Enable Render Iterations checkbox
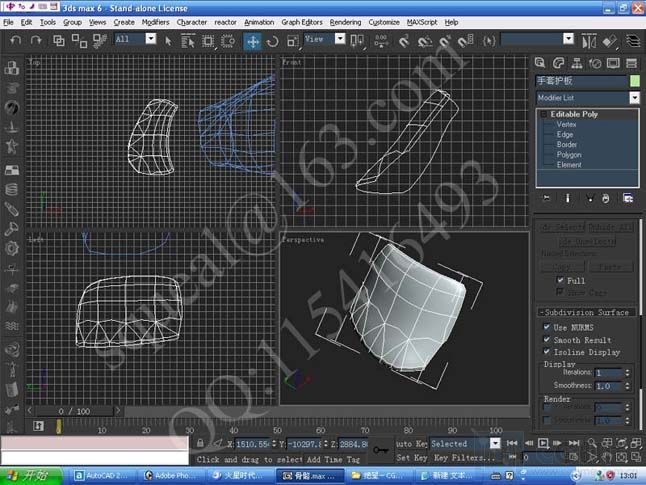This screenshot has width=646, height=485. pos(547,408)
